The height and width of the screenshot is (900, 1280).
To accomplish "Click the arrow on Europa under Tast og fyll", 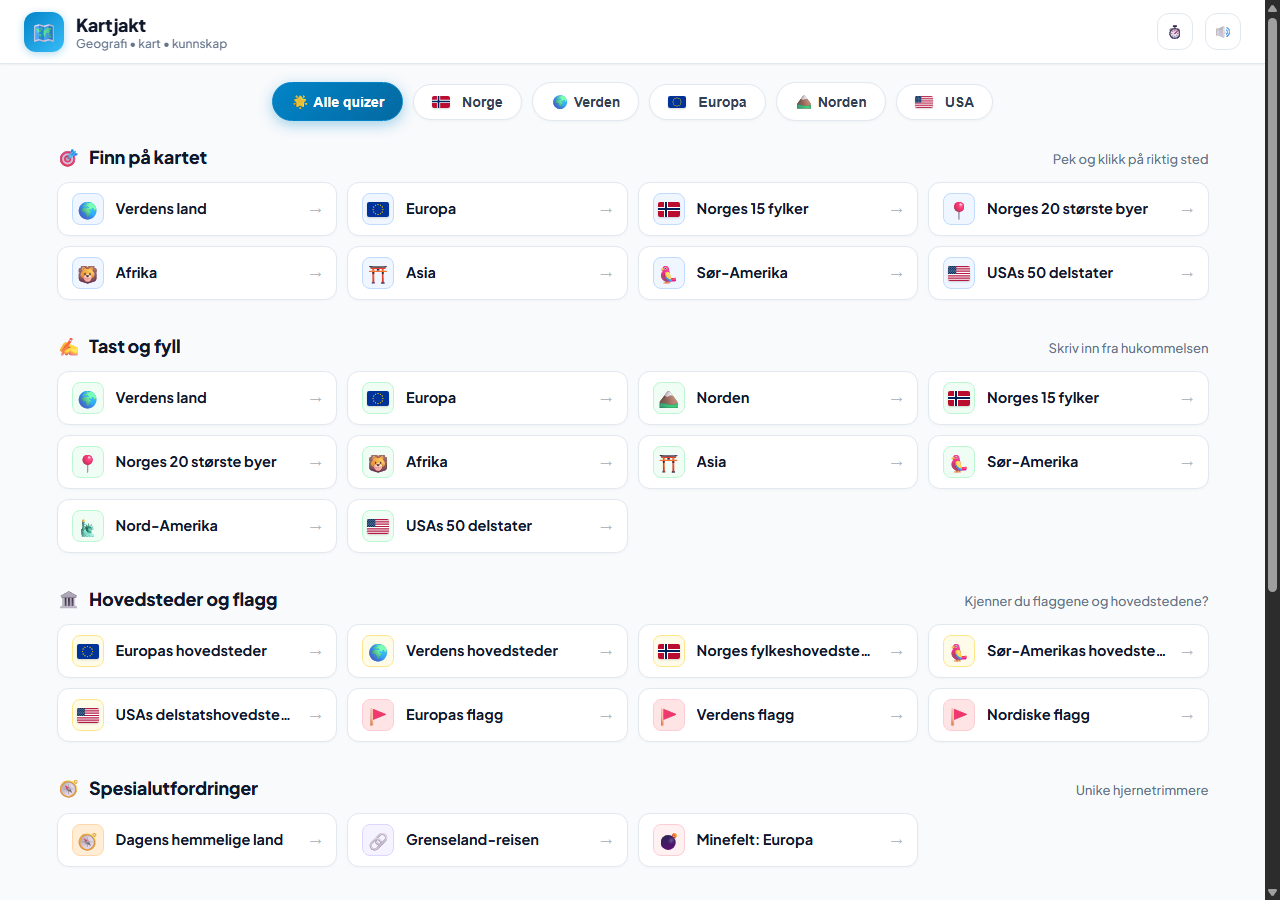I will click(605, 398).
